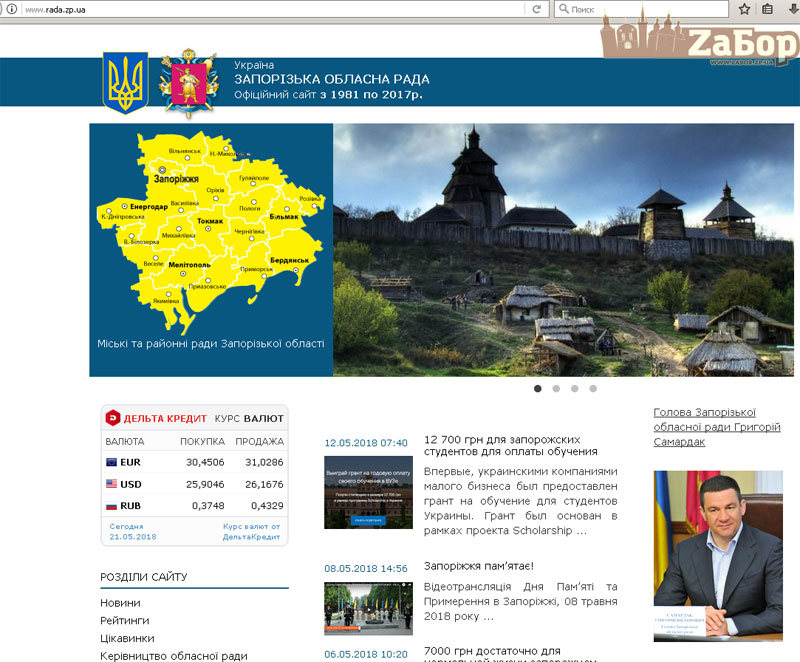Activate the first slideshow dot
800x662 pixels.
pyautogui.click(x=538, y=388)
